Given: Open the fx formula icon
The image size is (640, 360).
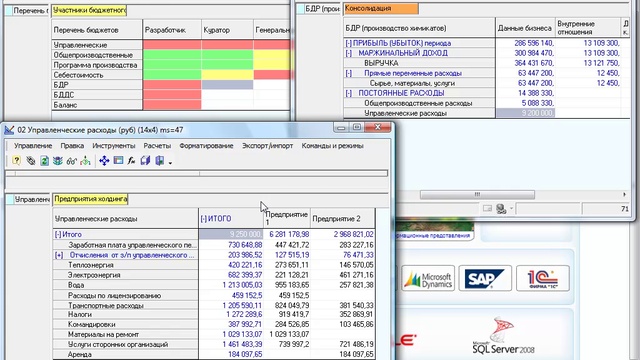Looking at the screenshot, I should pyautogui.click(x=131, y=161).
